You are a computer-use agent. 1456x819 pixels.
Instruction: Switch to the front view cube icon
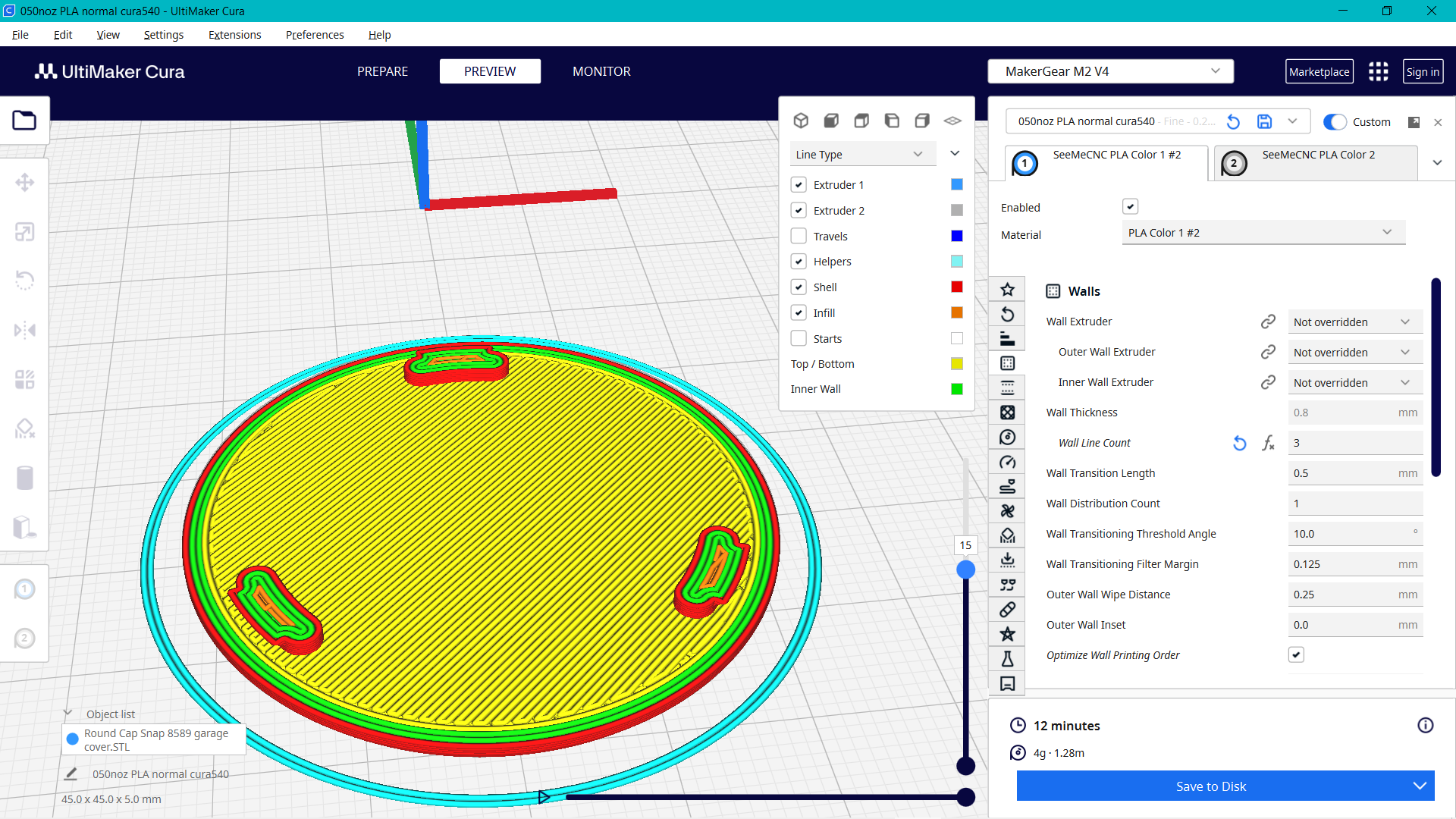pyautogui.click(x=831, y=121)
